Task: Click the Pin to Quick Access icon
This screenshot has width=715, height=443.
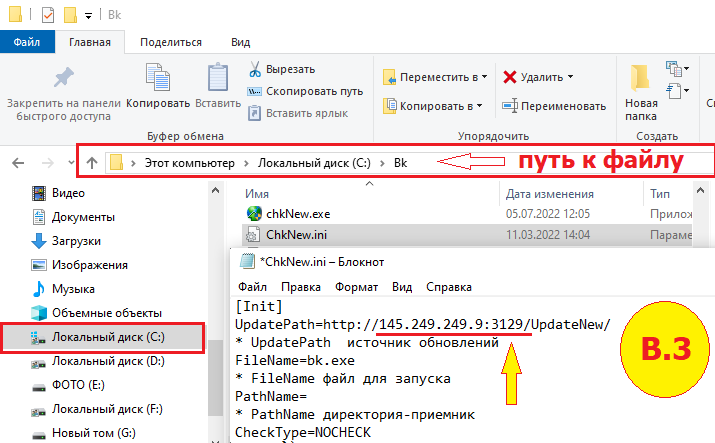Action: pos(63,78)
